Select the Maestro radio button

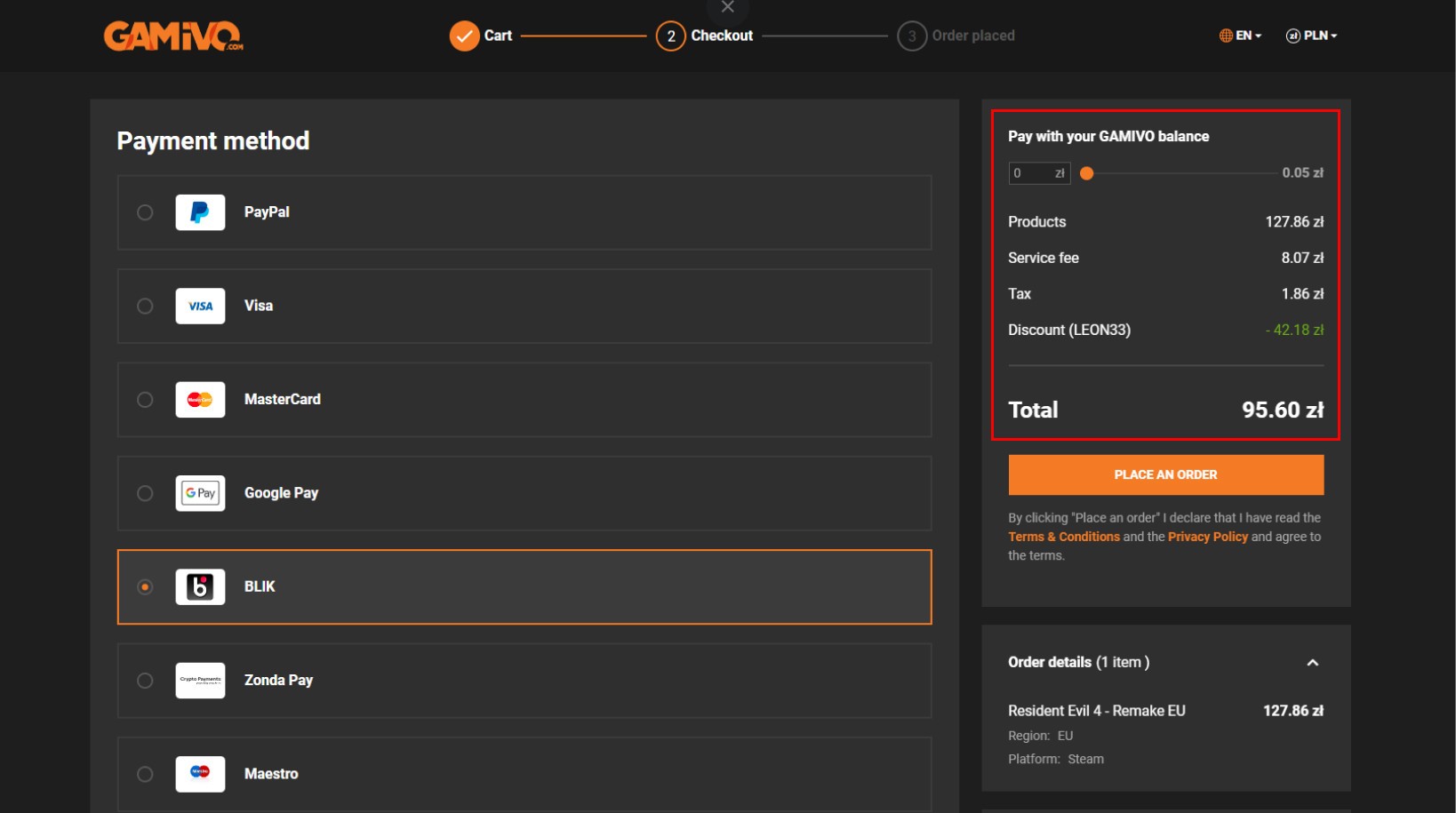145,774
